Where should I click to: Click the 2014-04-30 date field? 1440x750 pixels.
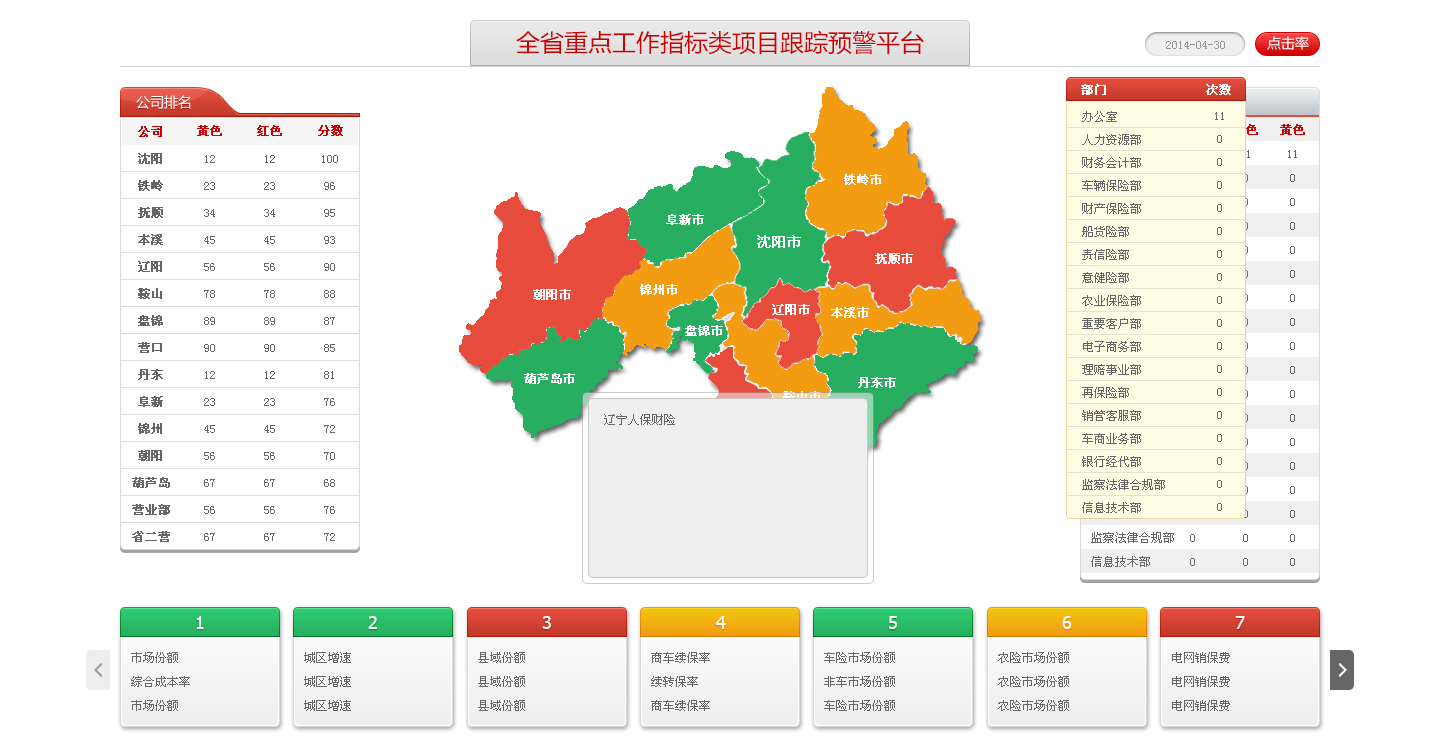coord(1194,45)
